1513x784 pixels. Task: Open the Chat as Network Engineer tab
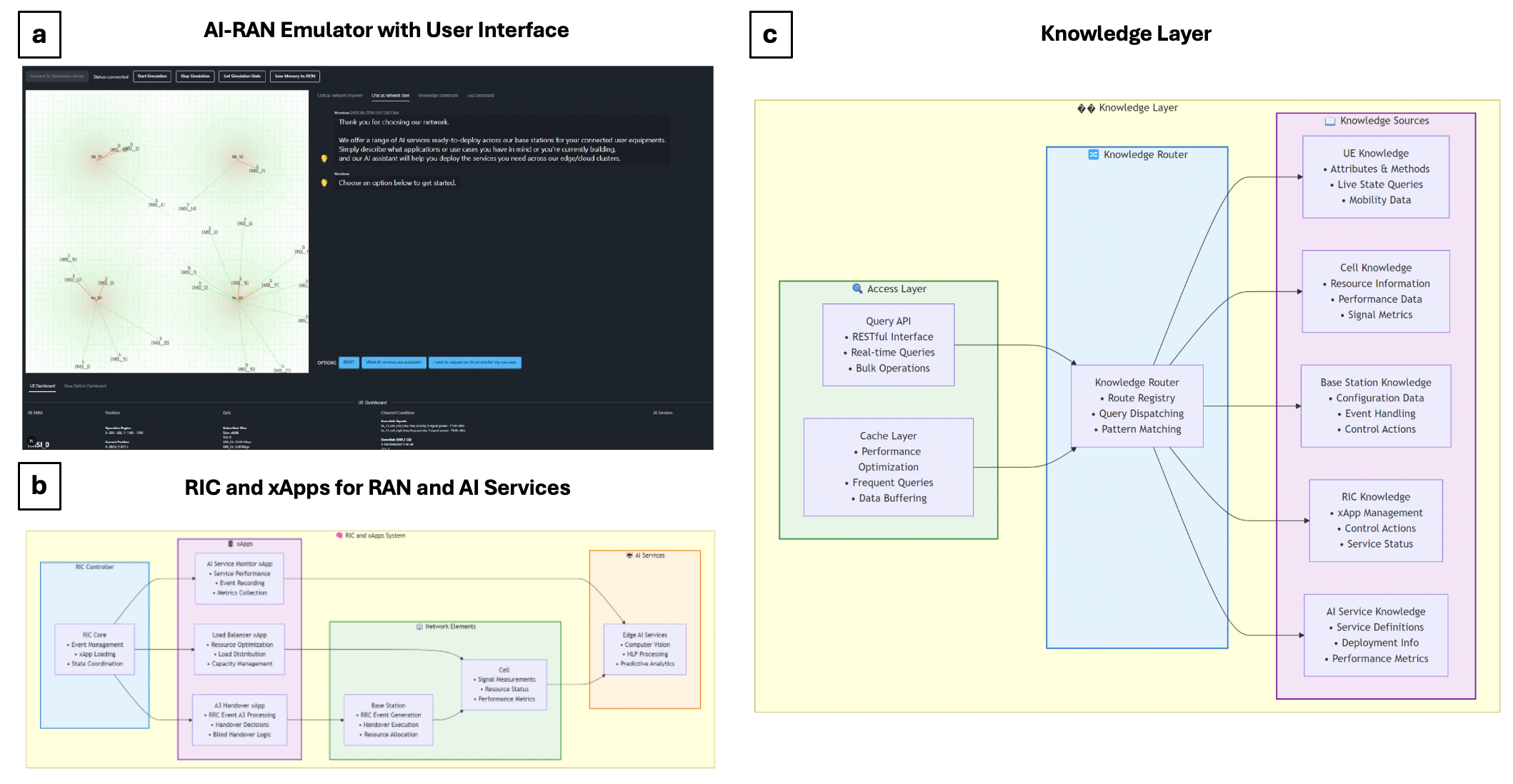[340, 96]
